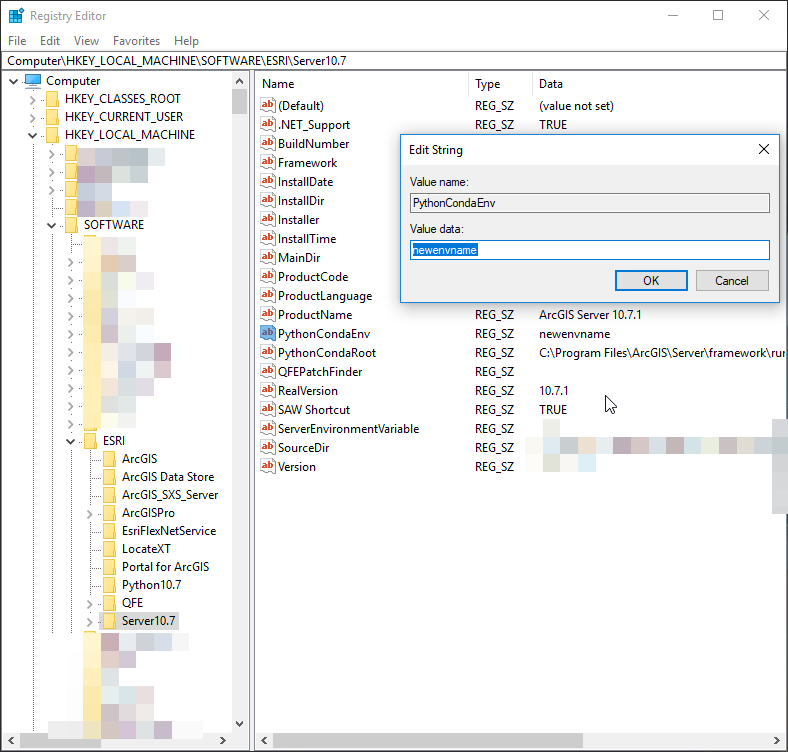
Task: Click the ServerEnvironmentVariable value icon
Action: 267,428
